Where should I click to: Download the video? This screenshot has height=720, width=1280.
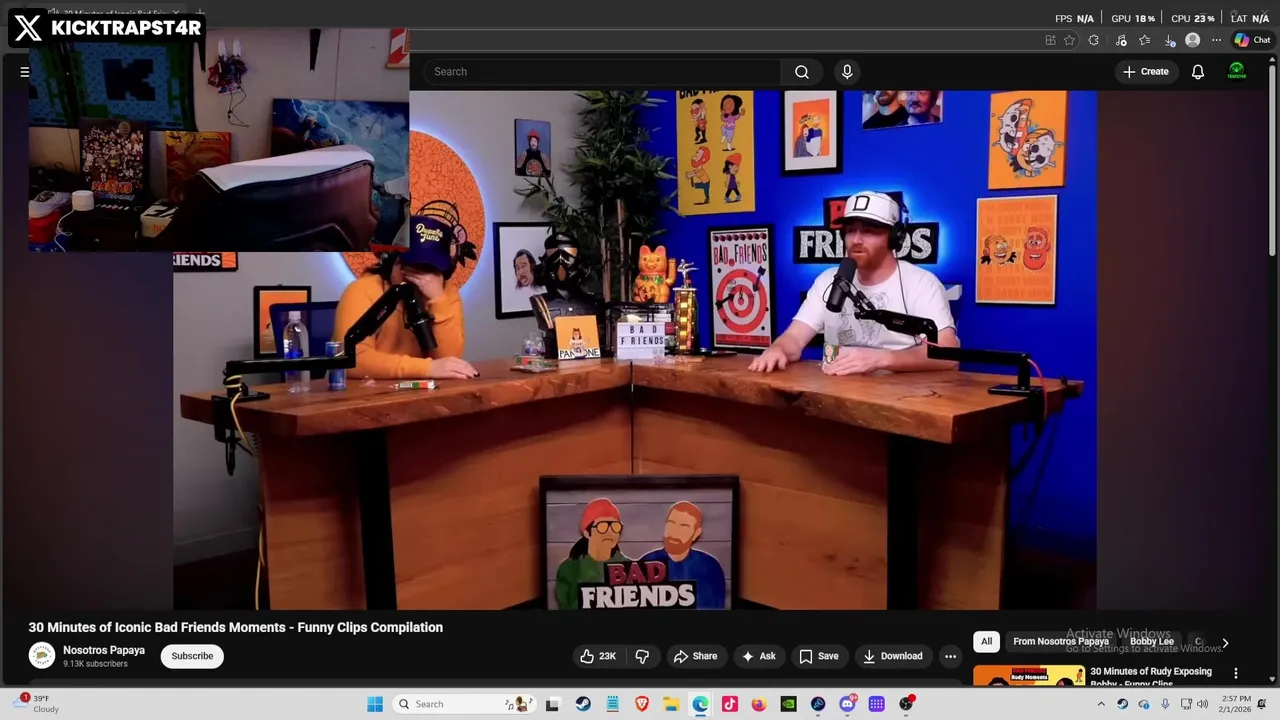(x=893, y=656)
